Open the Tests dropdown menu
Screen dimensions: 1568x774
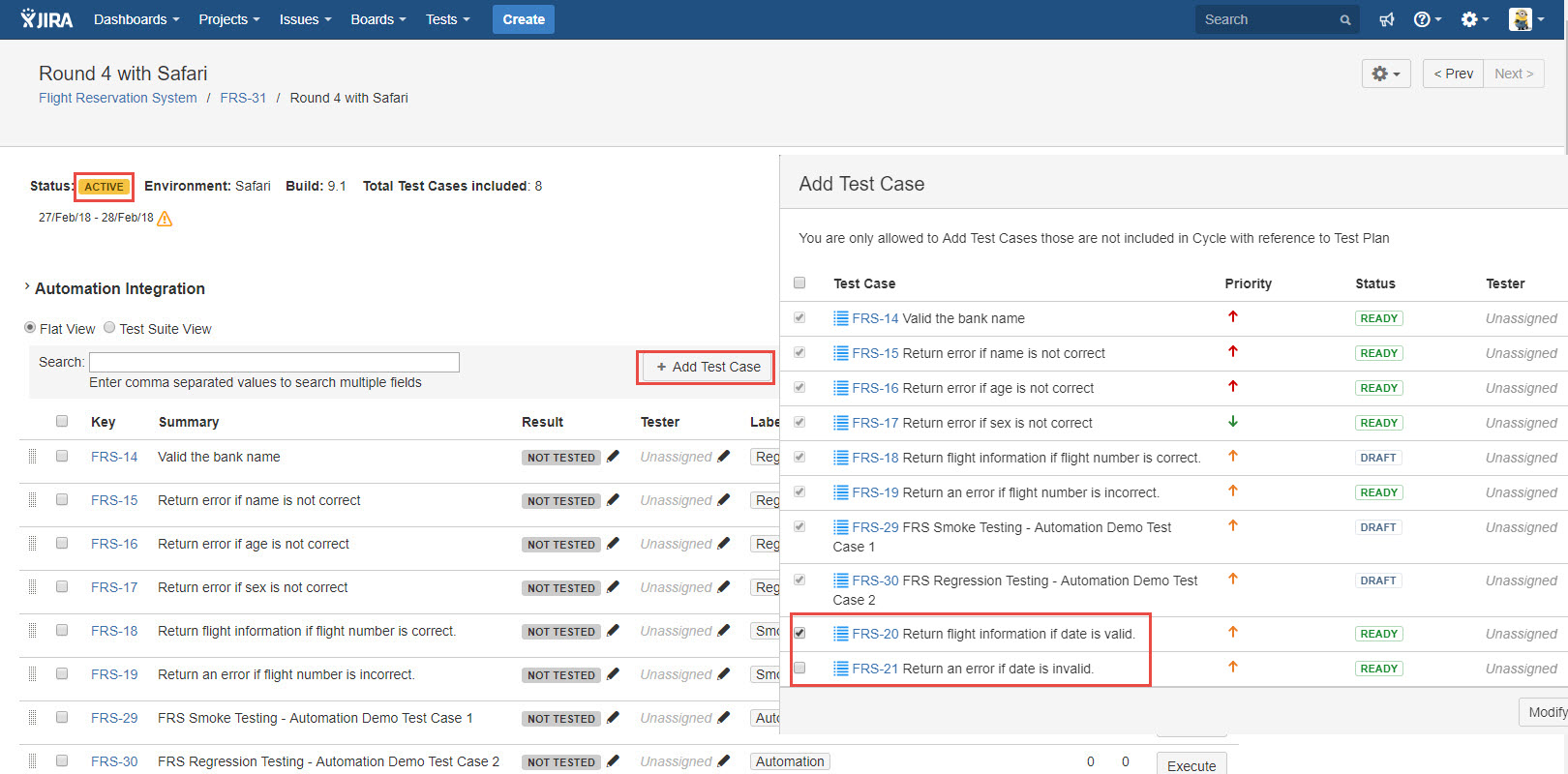click(x=448, y=19)
